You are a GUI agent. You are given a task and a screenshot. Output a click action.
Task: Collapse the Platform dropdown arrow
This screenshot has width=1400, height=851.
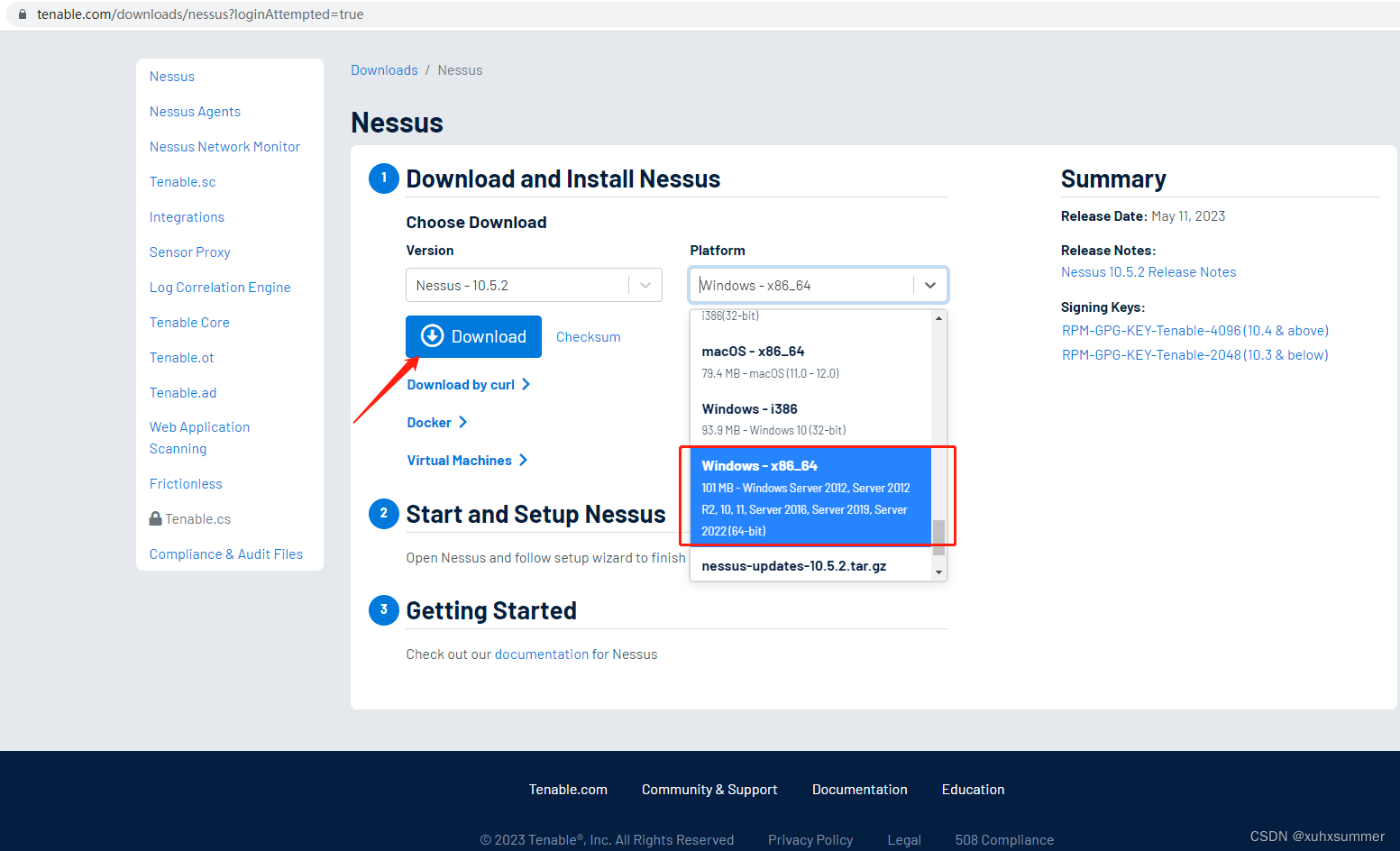[930, 285]
